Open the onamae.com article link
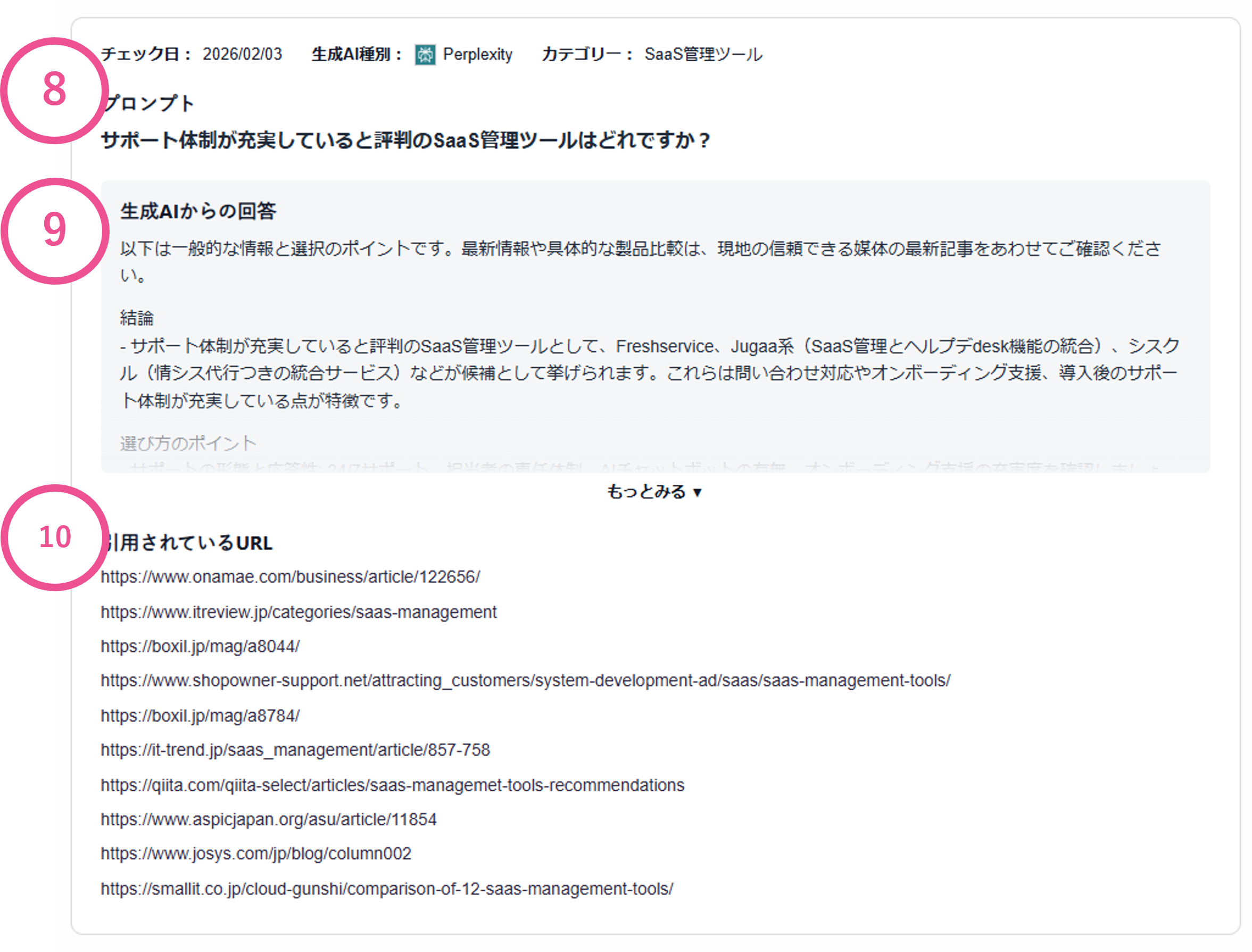The width and height of the screenshot is (1252, 952). [290, 577]
